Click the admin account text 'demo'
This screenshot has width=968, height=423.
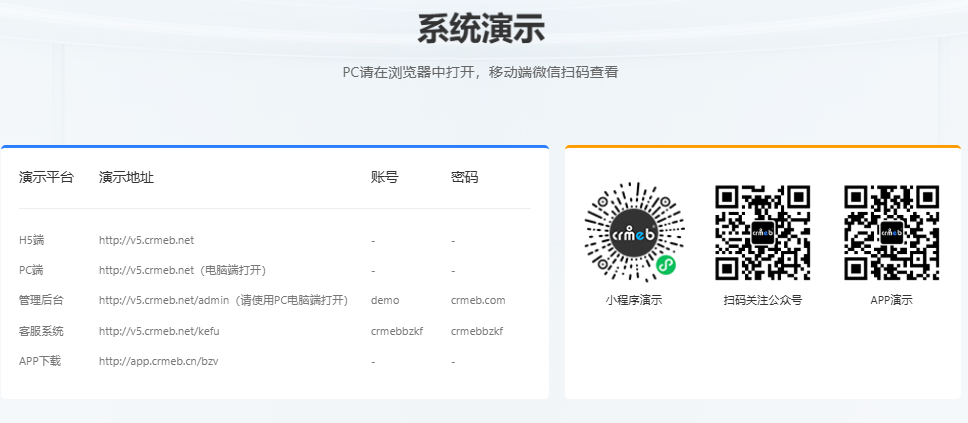[384, 300]
